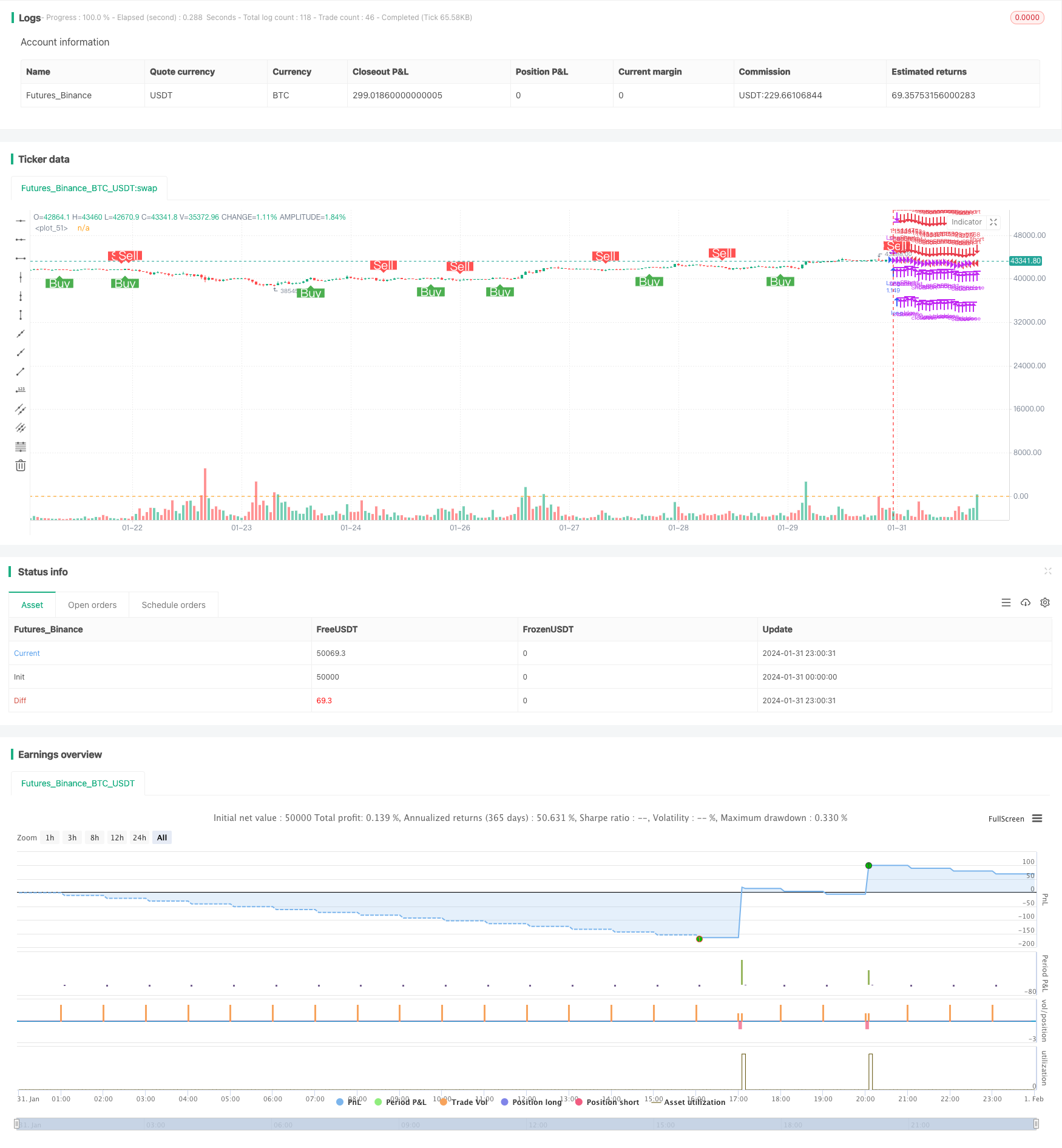This screenshot has height=1148, width=1062.
Task: Delete drawings with the trash icon
Action: [21, 465]
